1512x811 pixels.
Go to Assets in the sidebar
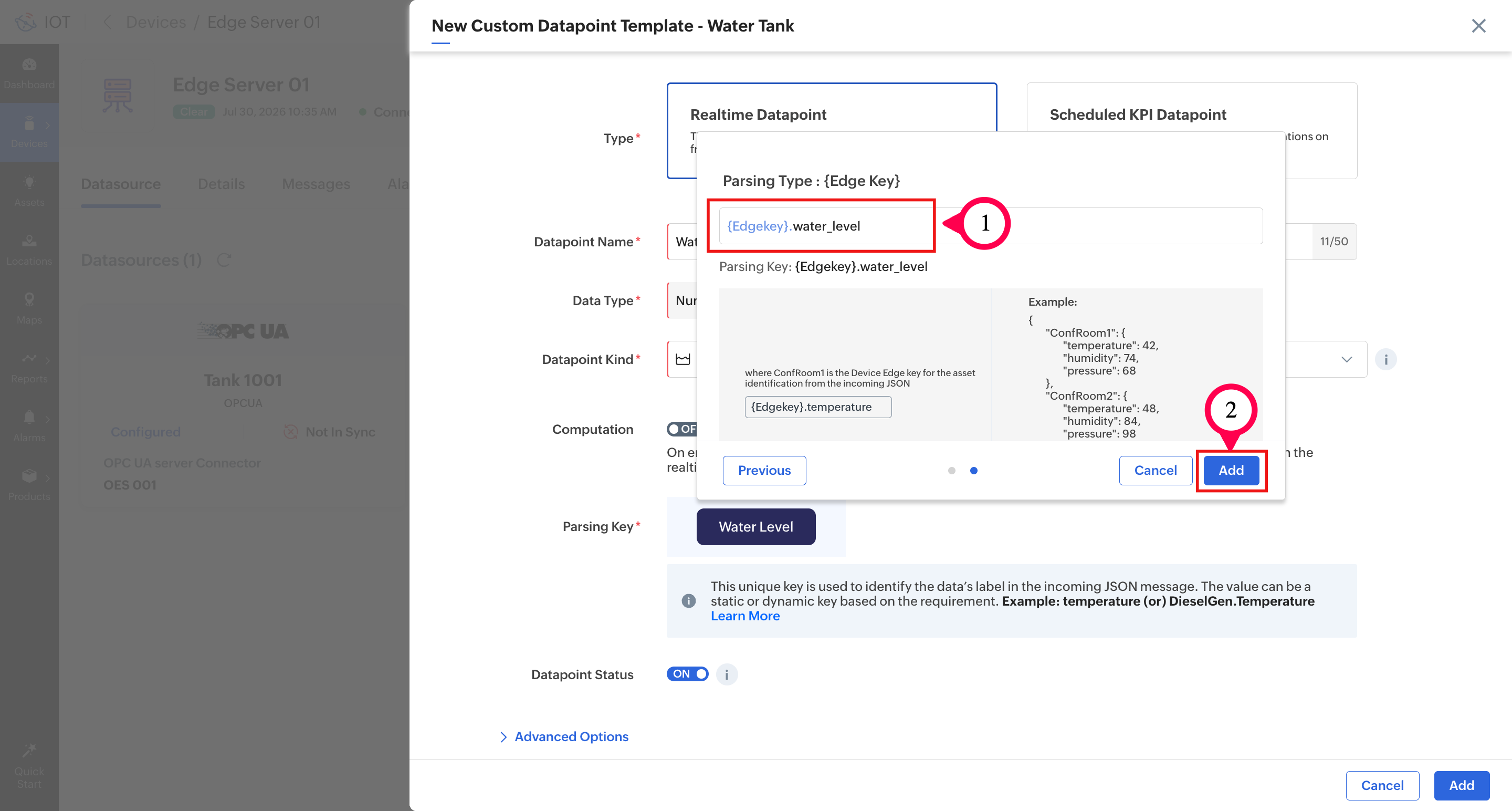click(29, 191)
